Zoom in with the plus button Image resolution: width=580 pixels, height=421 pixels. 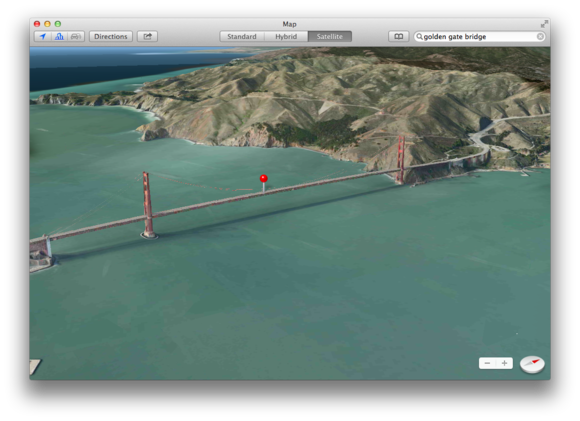pyautogui.click(x=504, y=363)
